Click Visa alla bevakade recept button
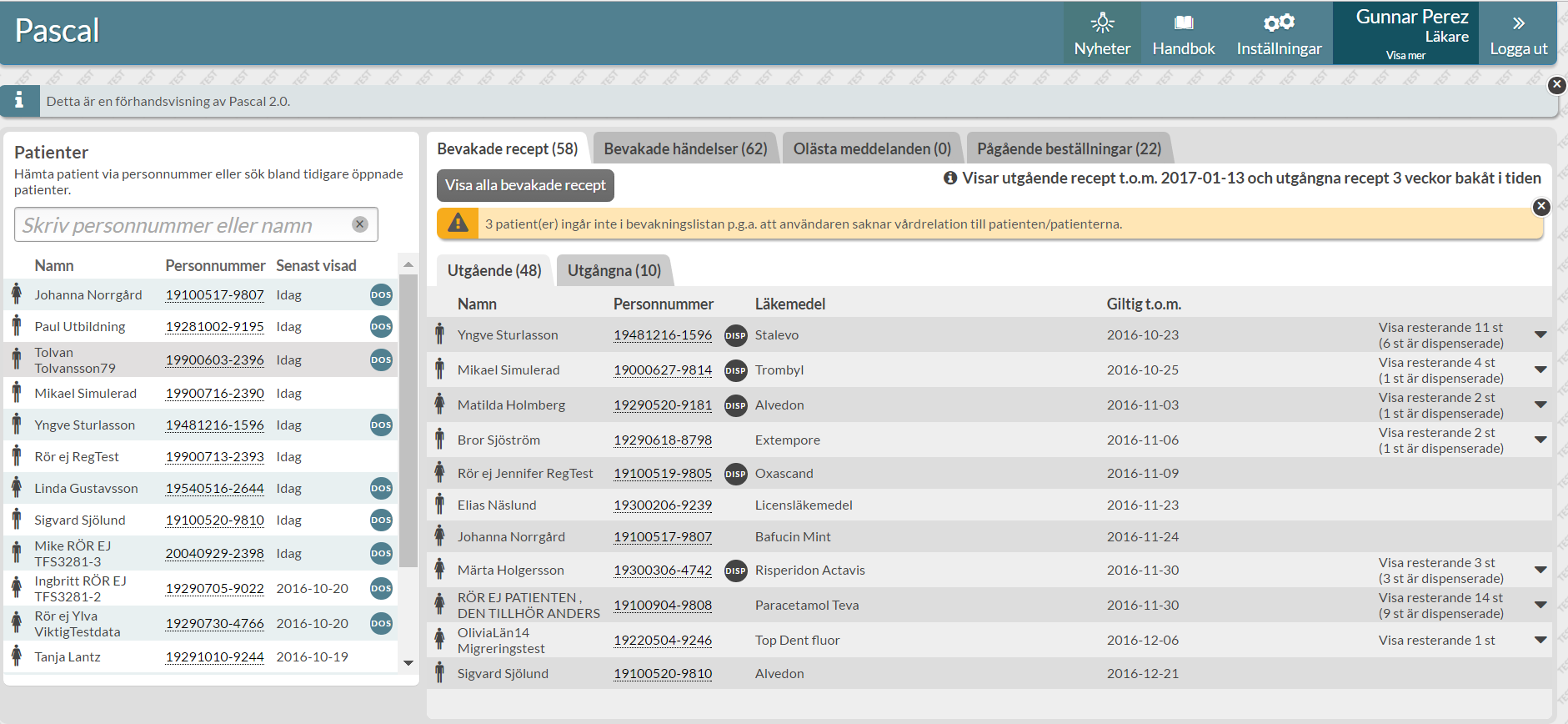Screen dimensions: 1568x724 click(x=525, y=185)
